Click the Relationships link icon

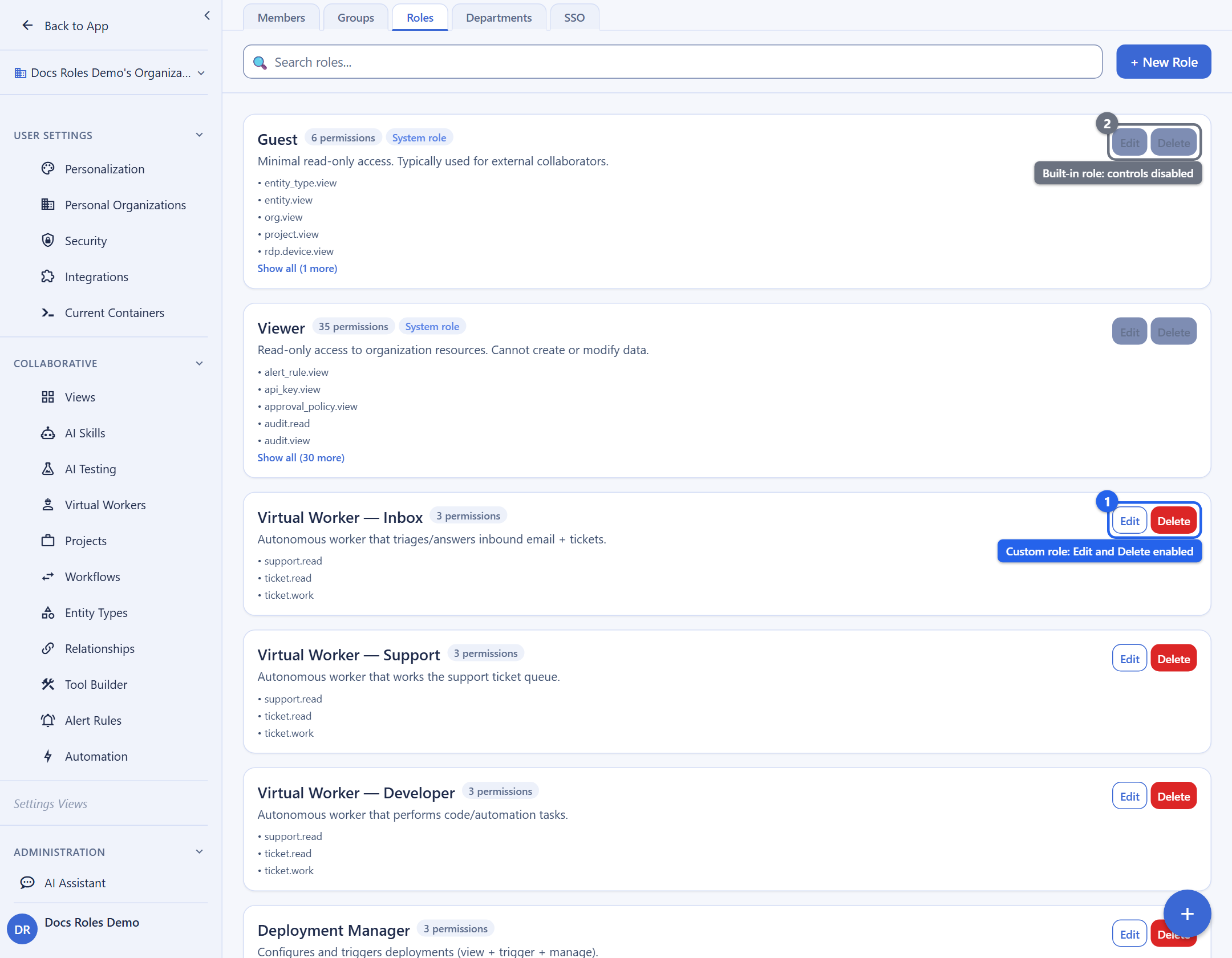48,648
